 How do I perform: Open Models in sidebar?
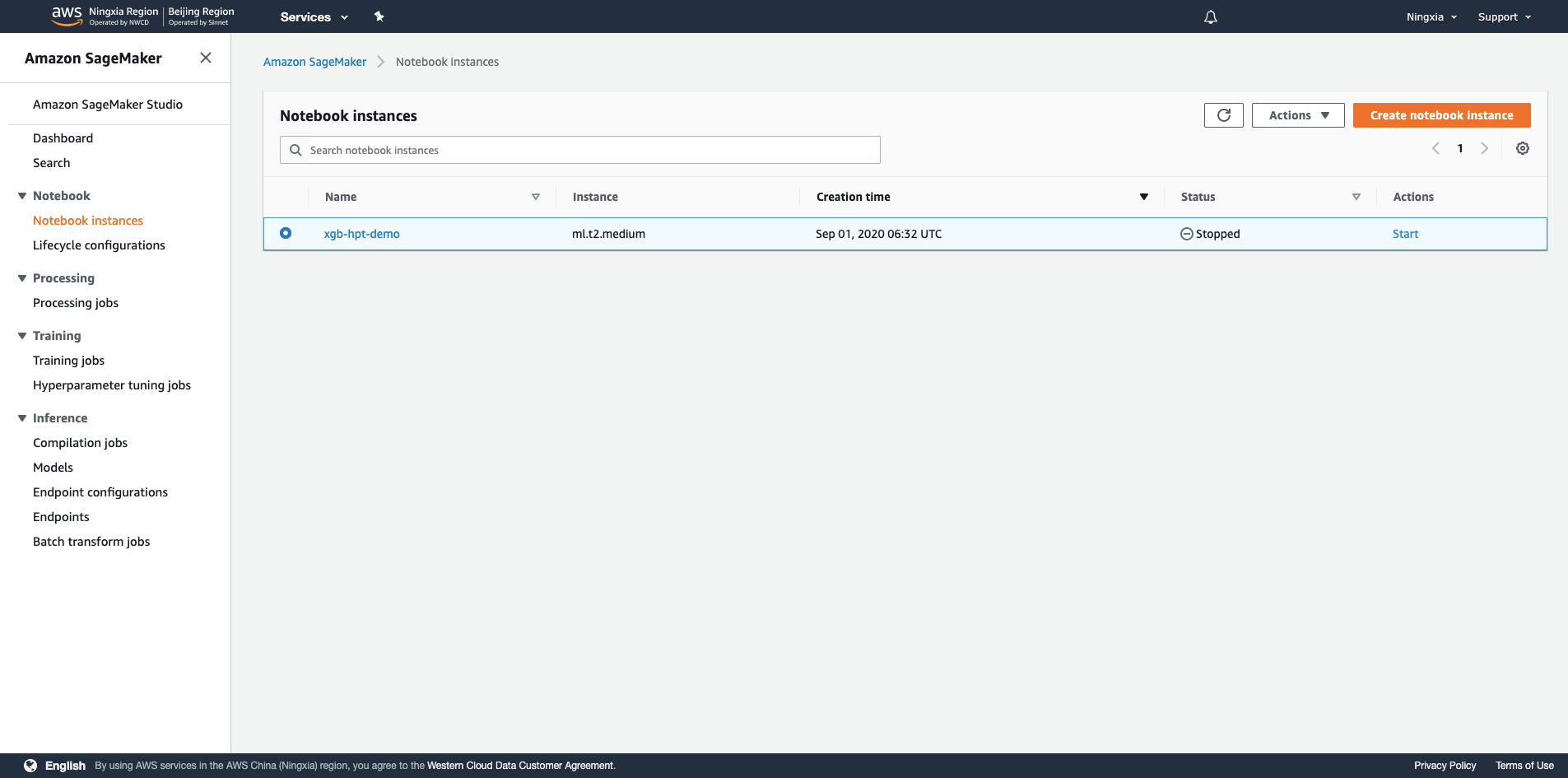53,468
